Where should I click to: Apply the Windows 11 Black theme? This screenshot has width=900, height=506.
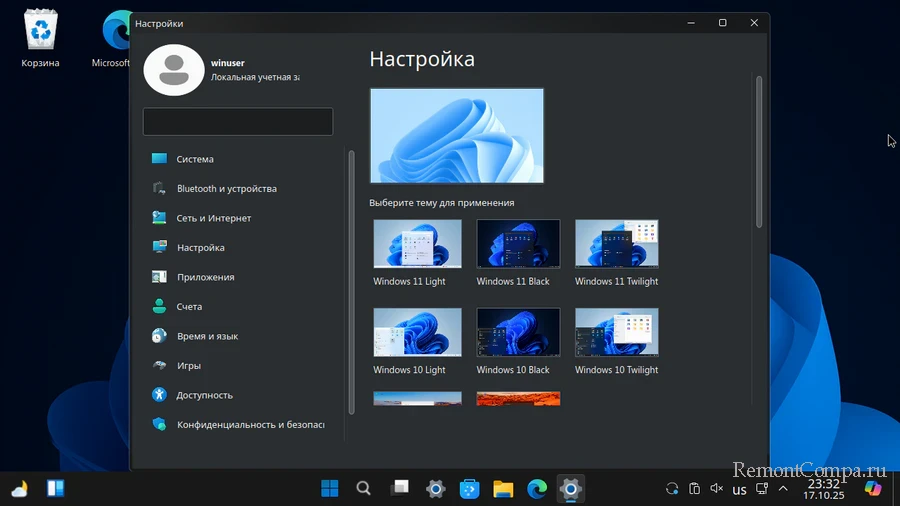tap(518, 243)
